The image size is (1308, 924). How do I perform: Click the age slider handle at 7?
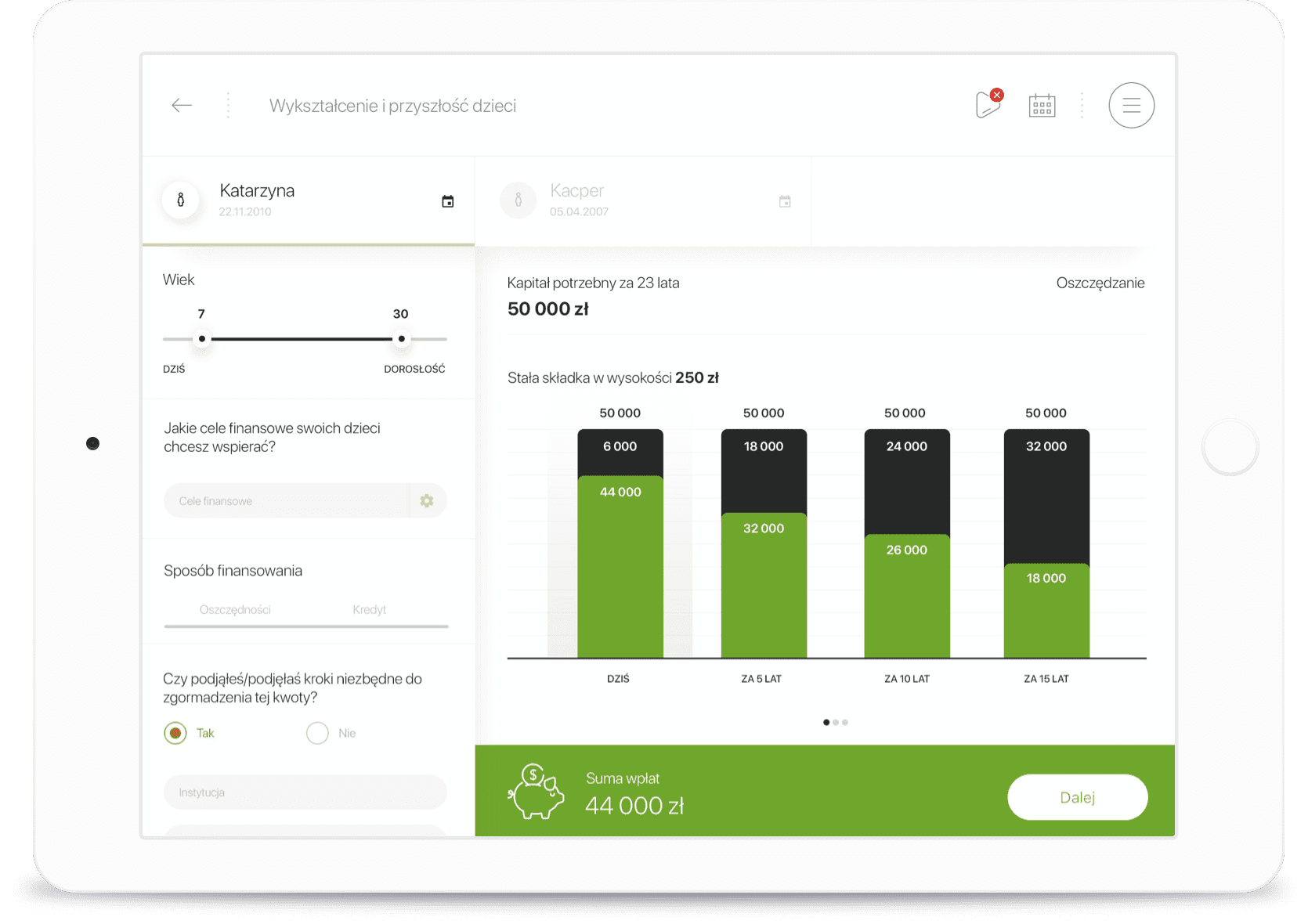[x=202, y=339]
